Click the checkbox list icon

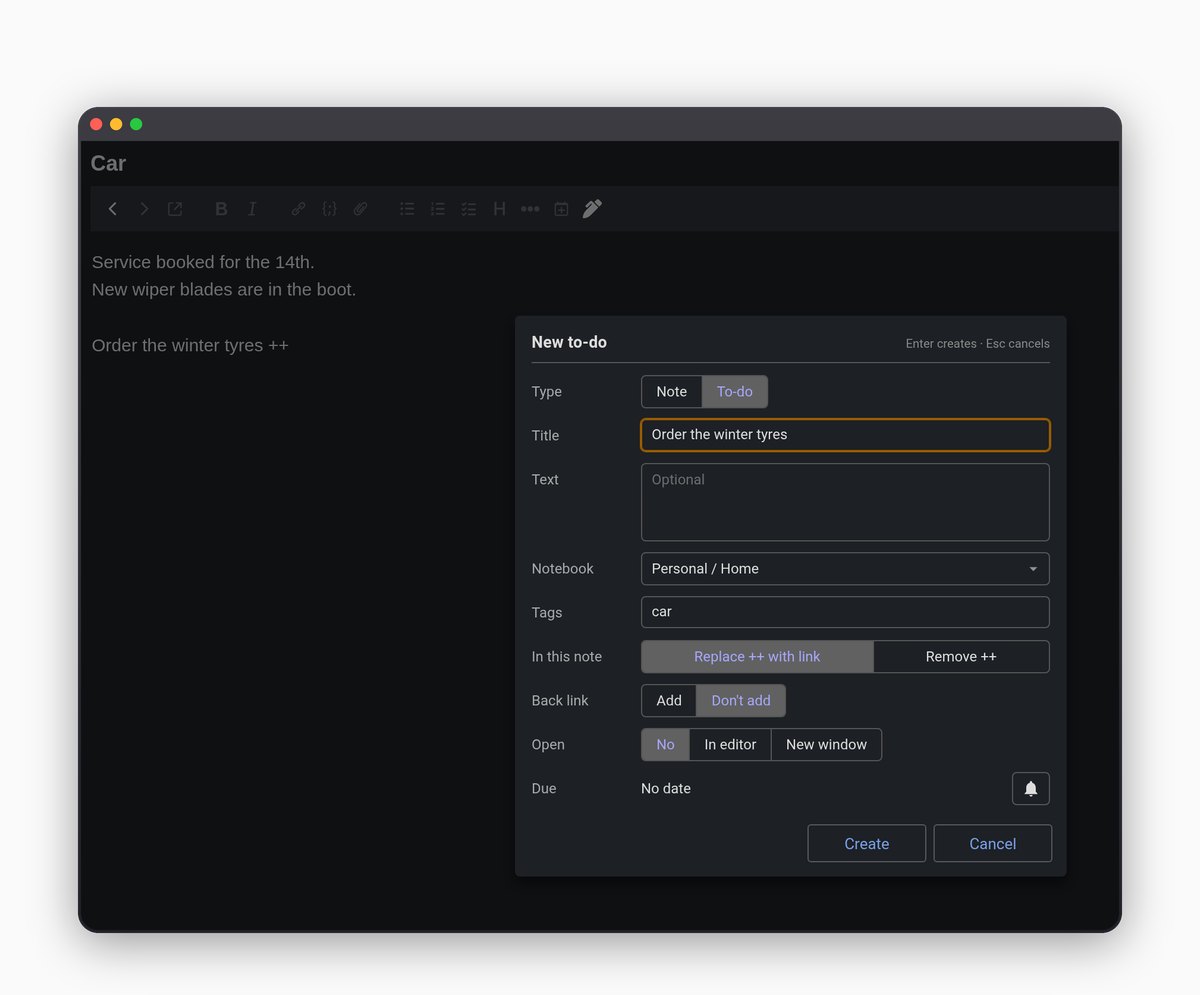coord(468,209)
